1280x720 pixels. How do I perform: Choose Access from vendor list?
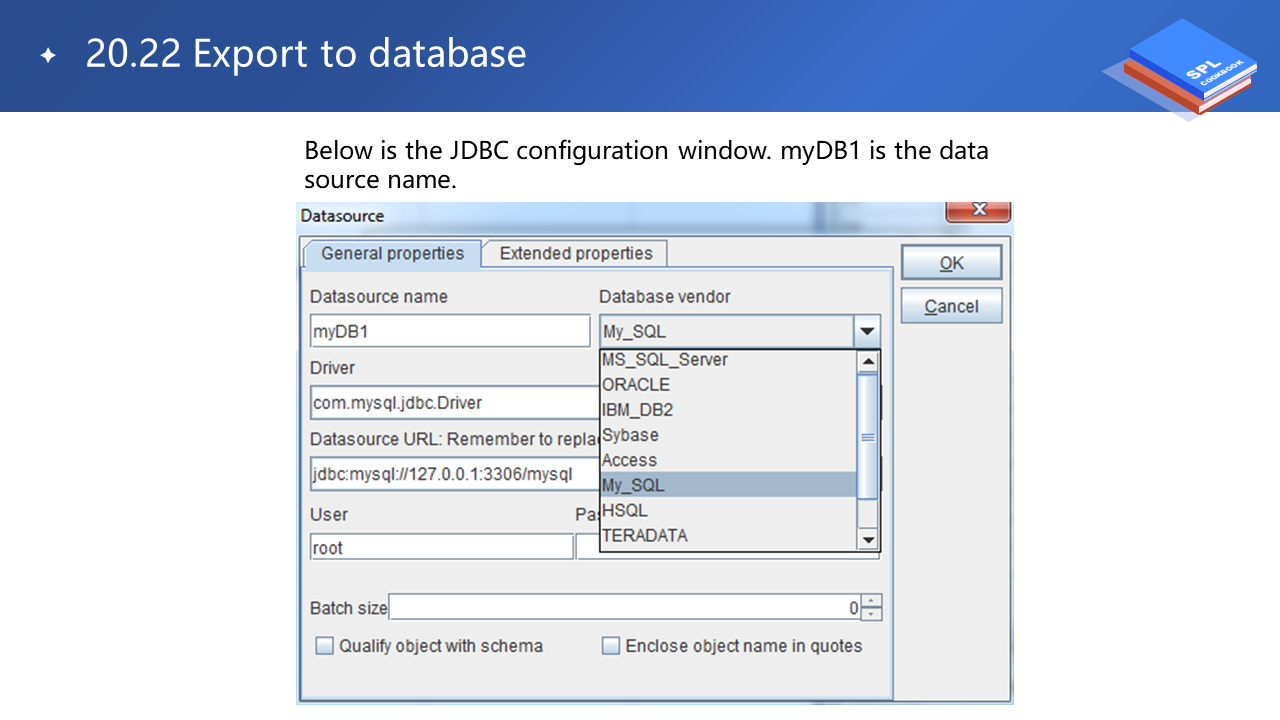[630, 460]
